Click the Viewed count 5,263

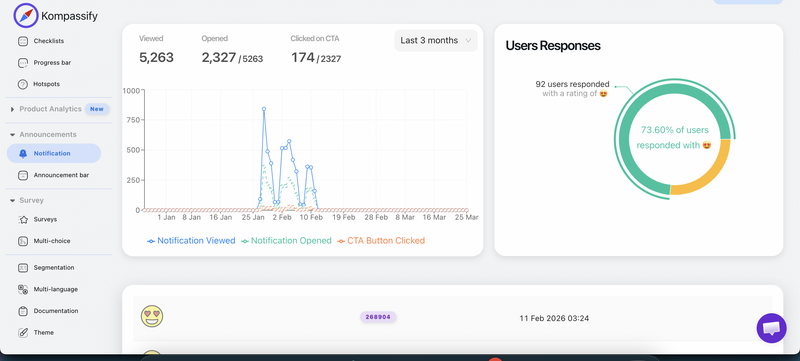tap(156, 58)
